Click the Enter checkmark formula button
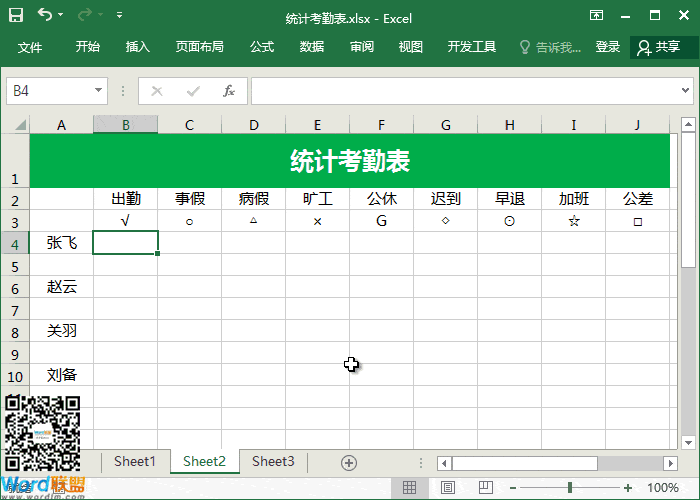This screenshot has height=500, width=700. (193, 91)
